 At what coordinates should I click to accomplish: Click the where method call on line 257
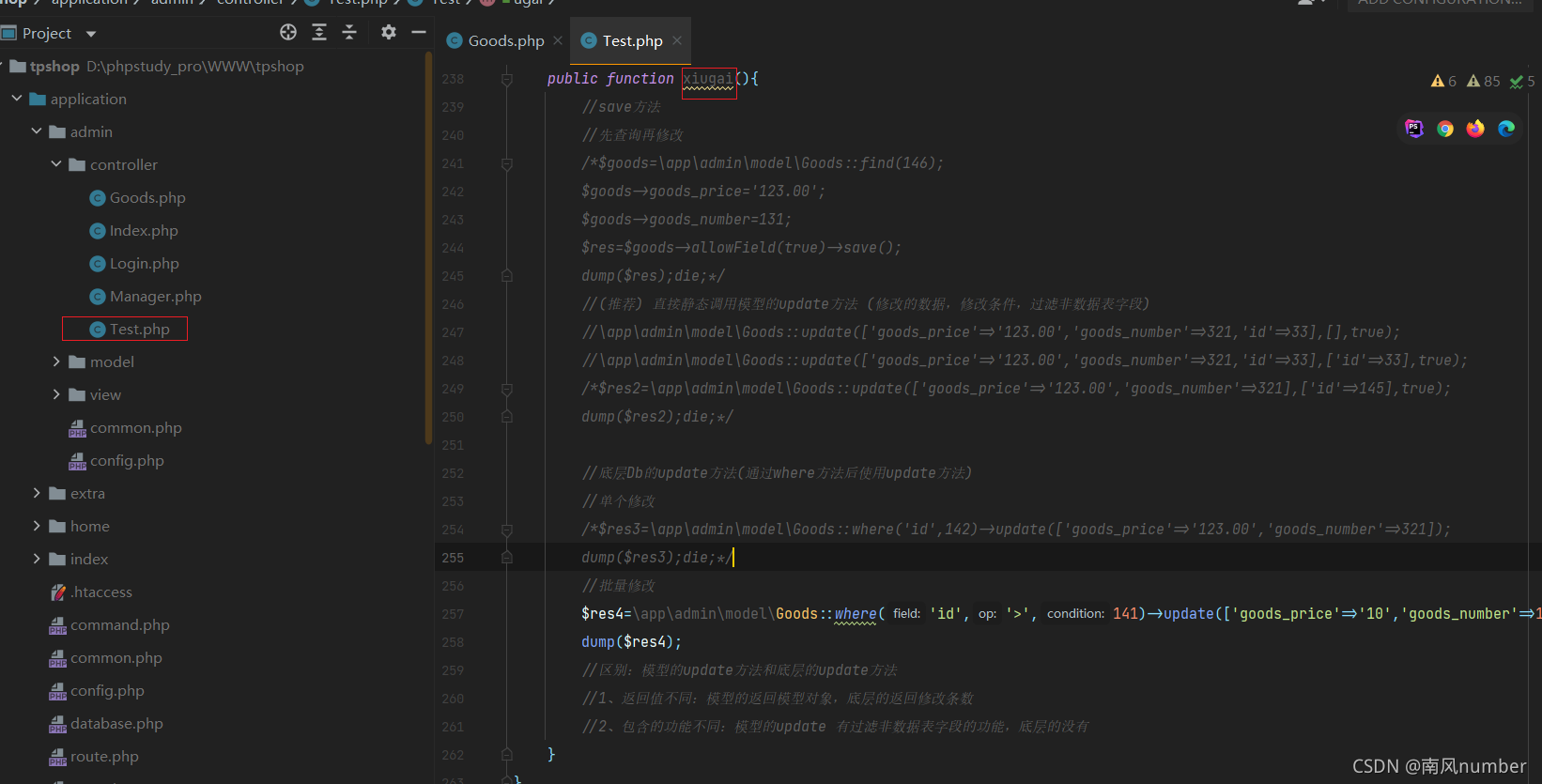click(x=856, y=614)
